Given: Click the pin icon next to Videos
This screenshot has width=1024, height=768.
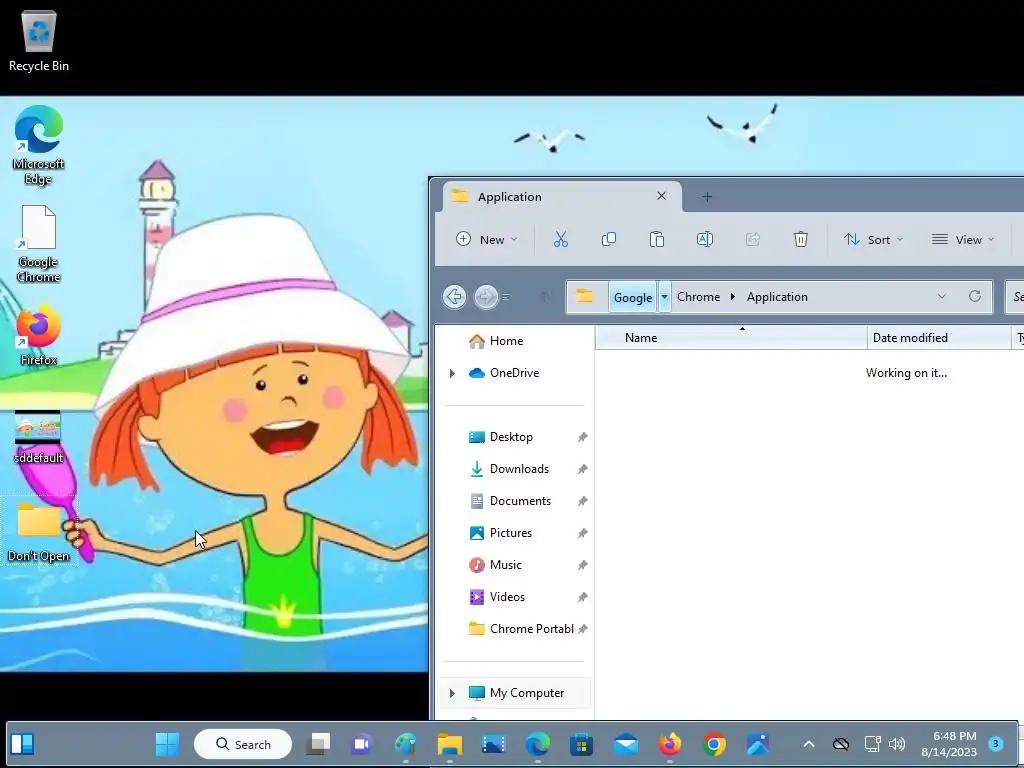Looking at the screenshot, I should point(582,598).
